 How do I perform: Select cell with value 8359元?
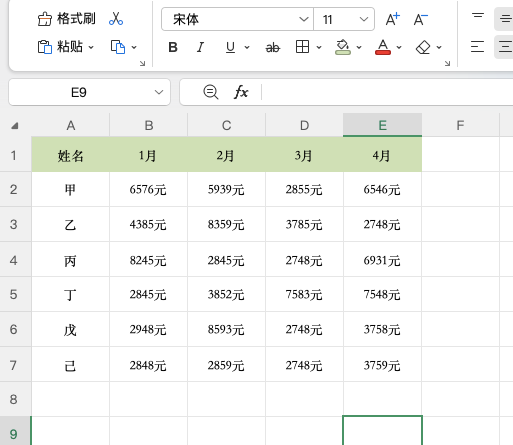click(227, 224)
